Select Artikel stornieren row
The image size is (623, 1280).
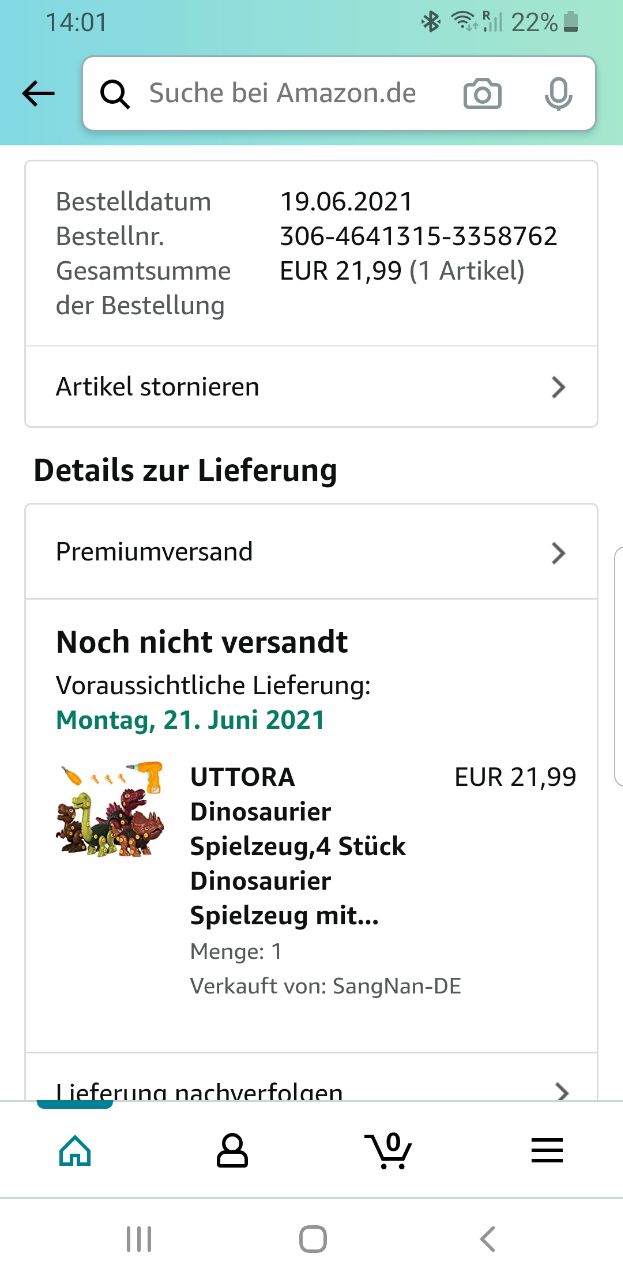point(158,387)
